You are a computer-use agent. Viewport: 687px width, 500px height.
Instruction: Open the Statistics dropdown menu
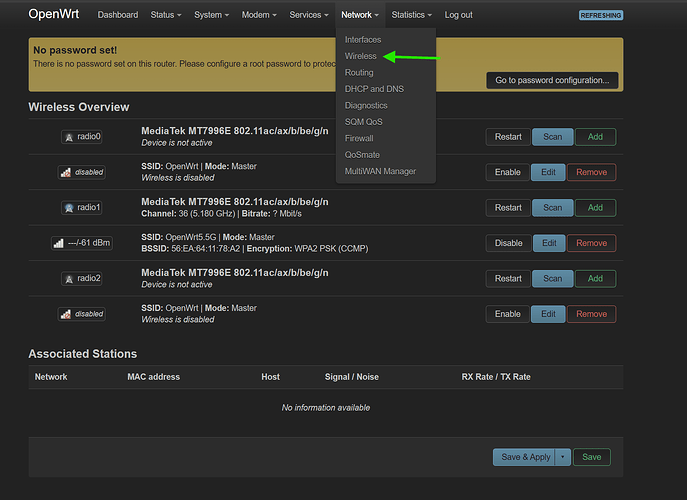click(x=411, y=15)
